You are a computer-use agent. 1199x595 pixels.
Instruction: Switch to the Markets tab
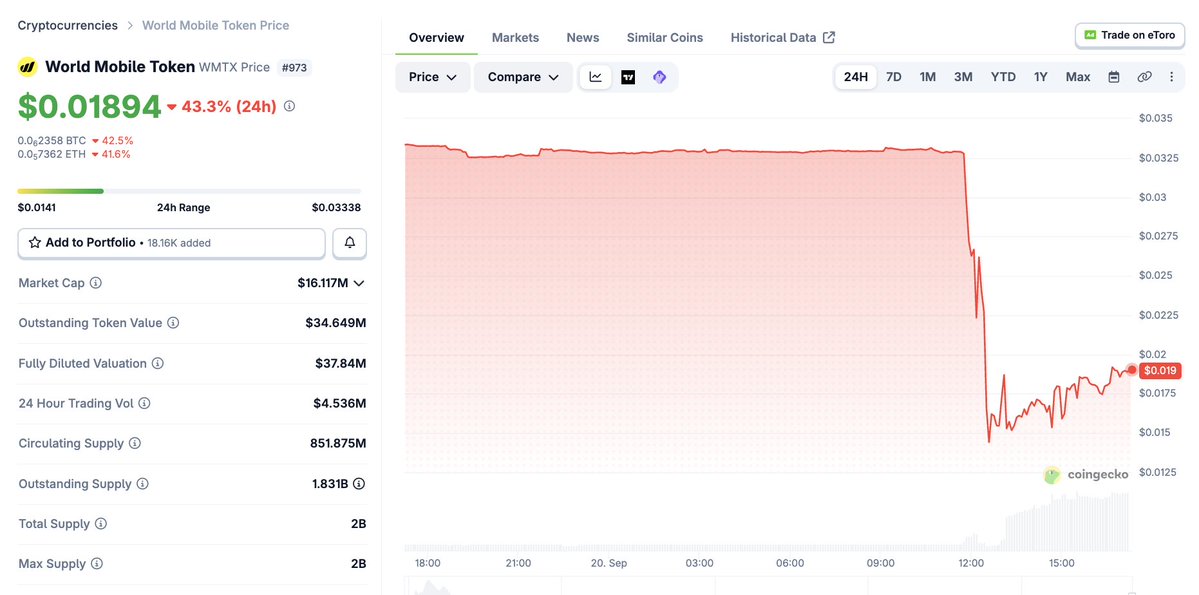tap(515, 37)
